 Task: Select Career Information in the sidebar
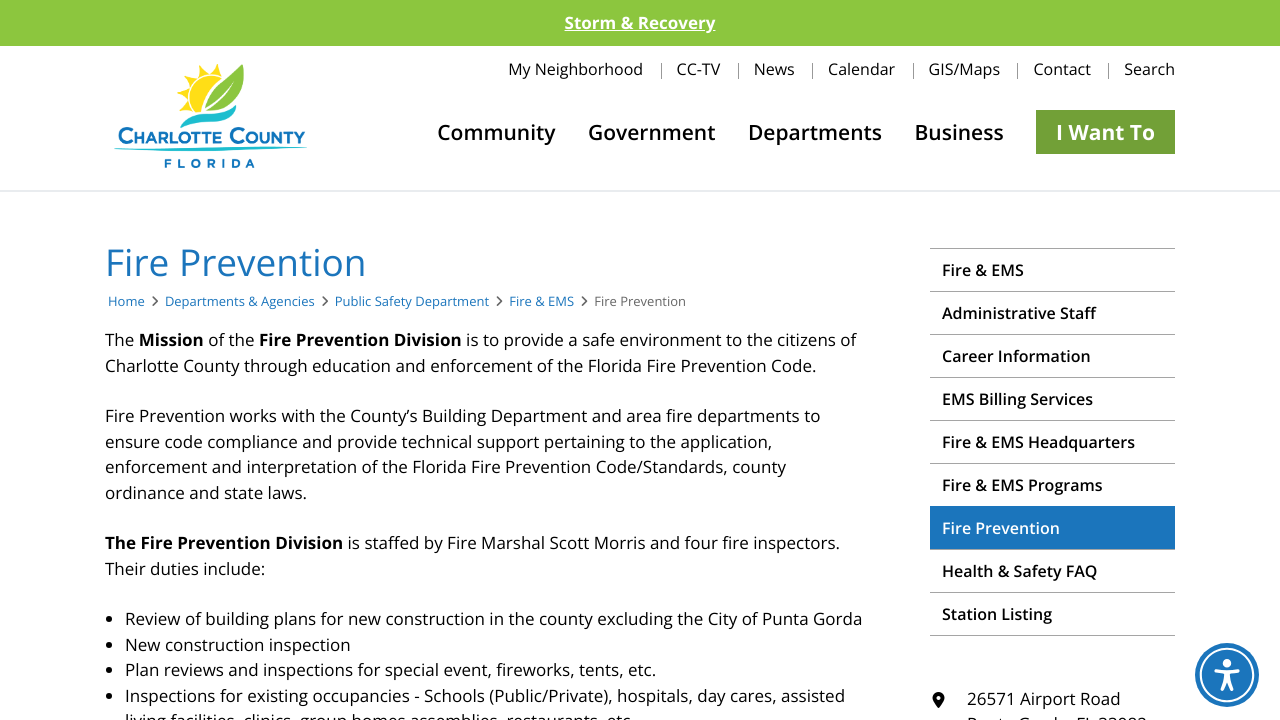coord(1052,356)
